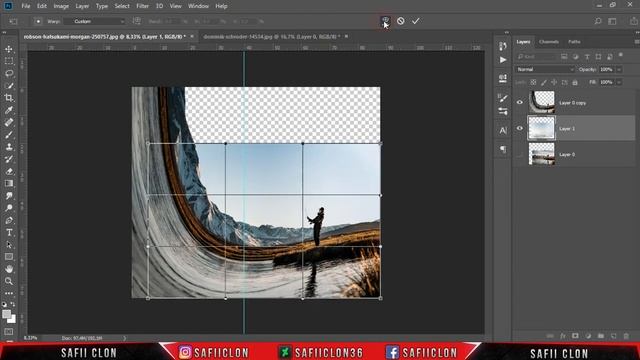Select the Quick Selection tool
The image size is (640, 360).
[x=9, y=86]
